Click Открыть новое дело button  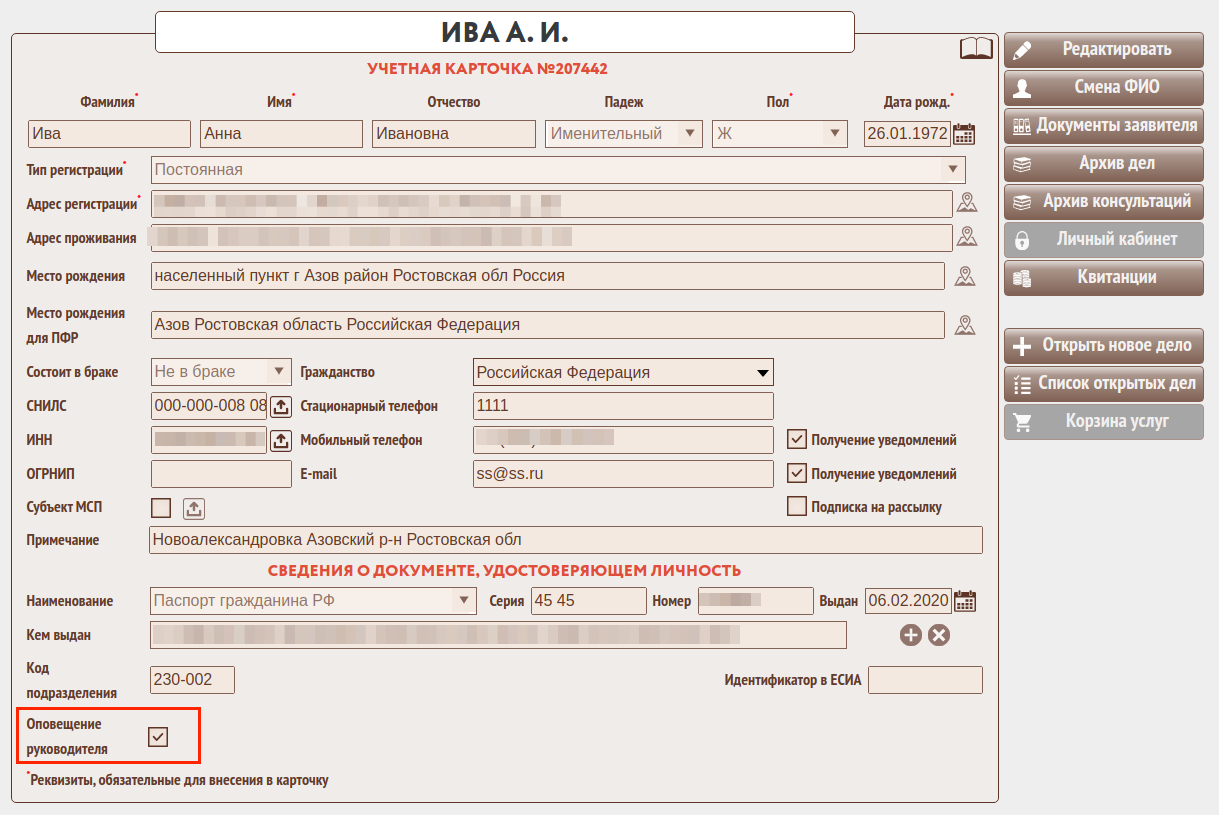[x=1103, y=345]
